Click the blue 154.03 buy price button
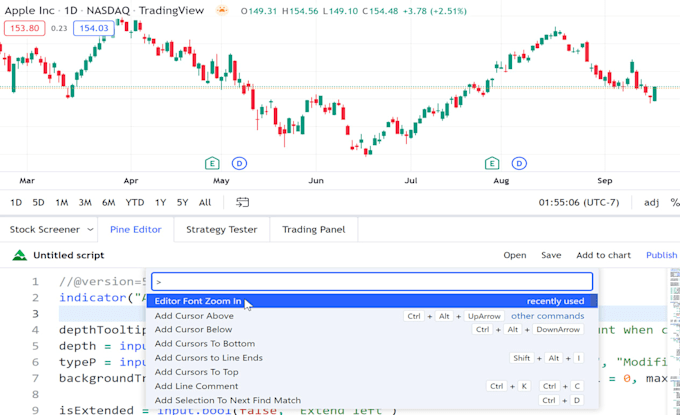Image resolution: width=680 pixels, height=415 pixels. click(94, 28)
